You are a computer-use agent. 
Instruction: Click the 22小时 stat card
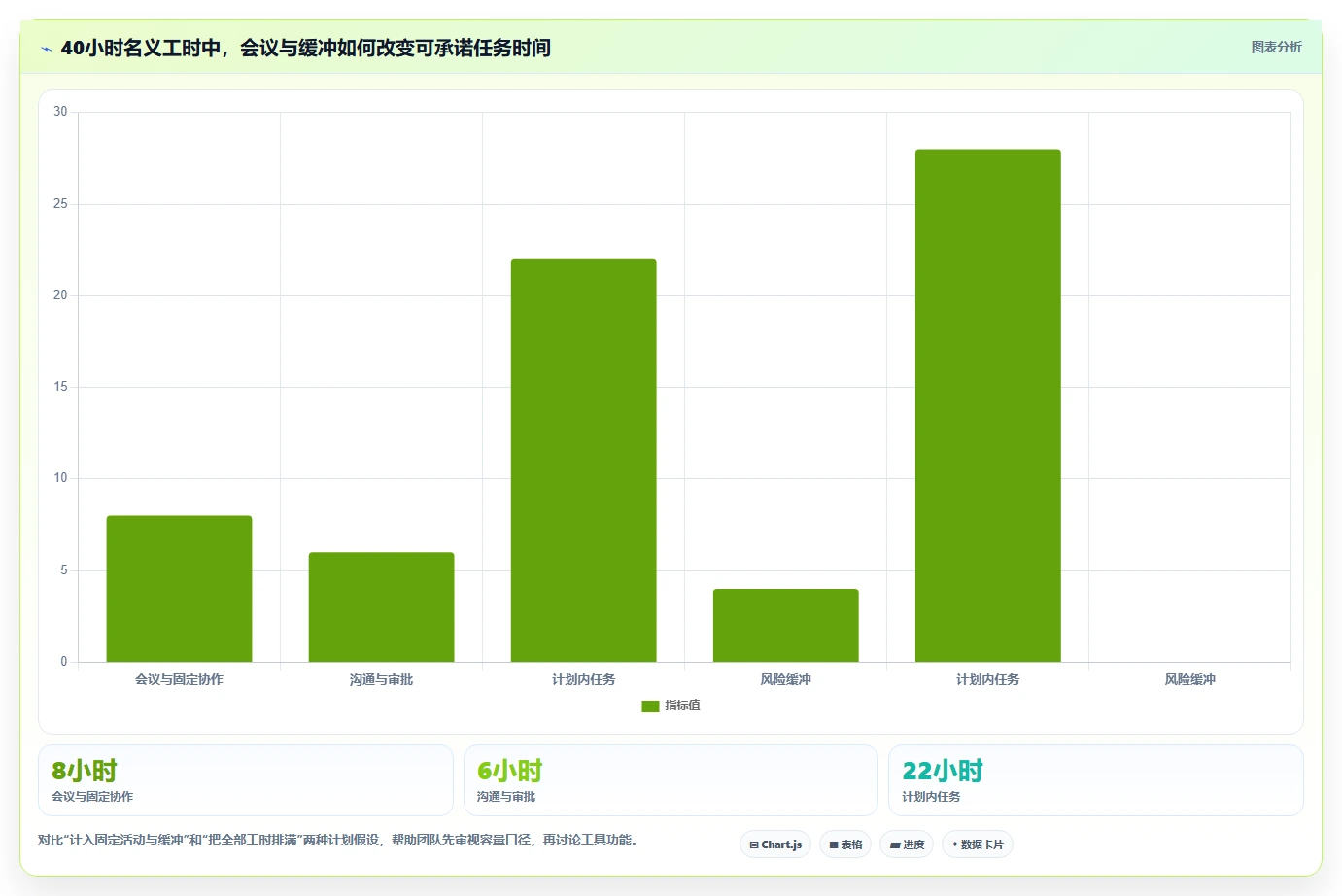1096,780
